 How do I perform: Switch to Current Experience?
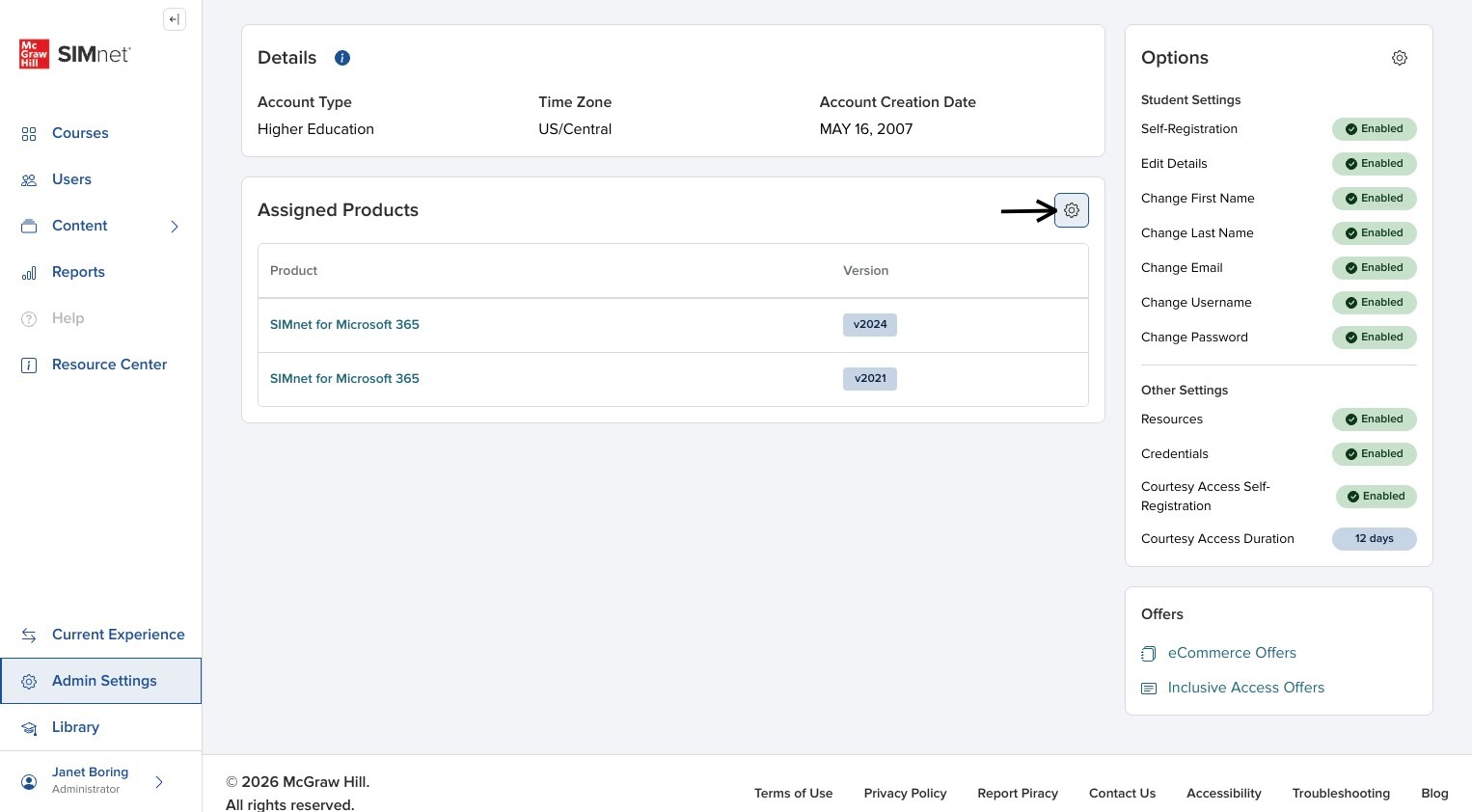(x=118, y=635)
